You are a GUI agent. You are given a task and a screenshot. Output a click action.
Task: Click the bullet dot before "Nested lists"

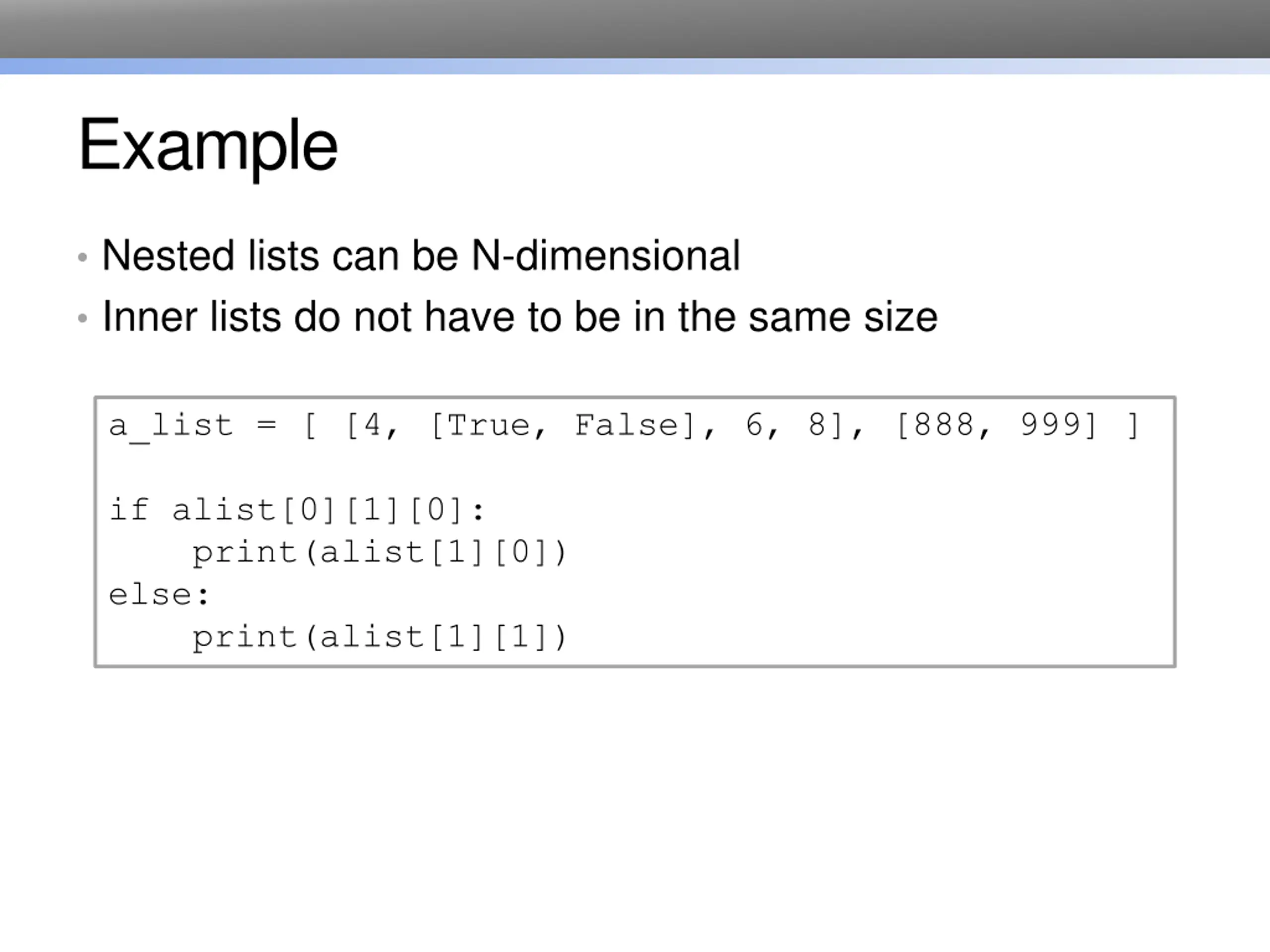coord(83,257)
